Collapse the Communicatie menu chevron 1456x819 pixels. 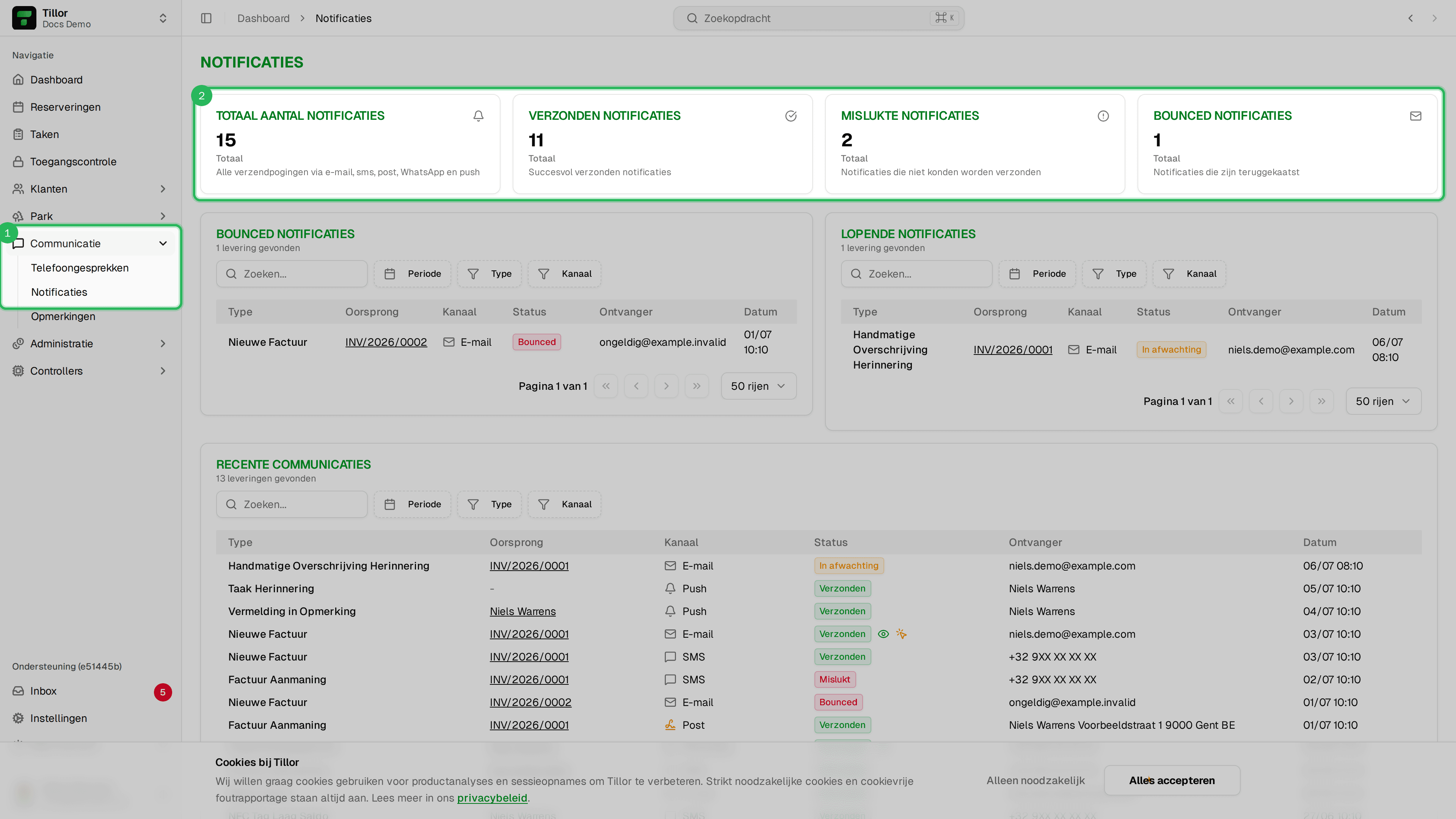(x=163, y=243)
